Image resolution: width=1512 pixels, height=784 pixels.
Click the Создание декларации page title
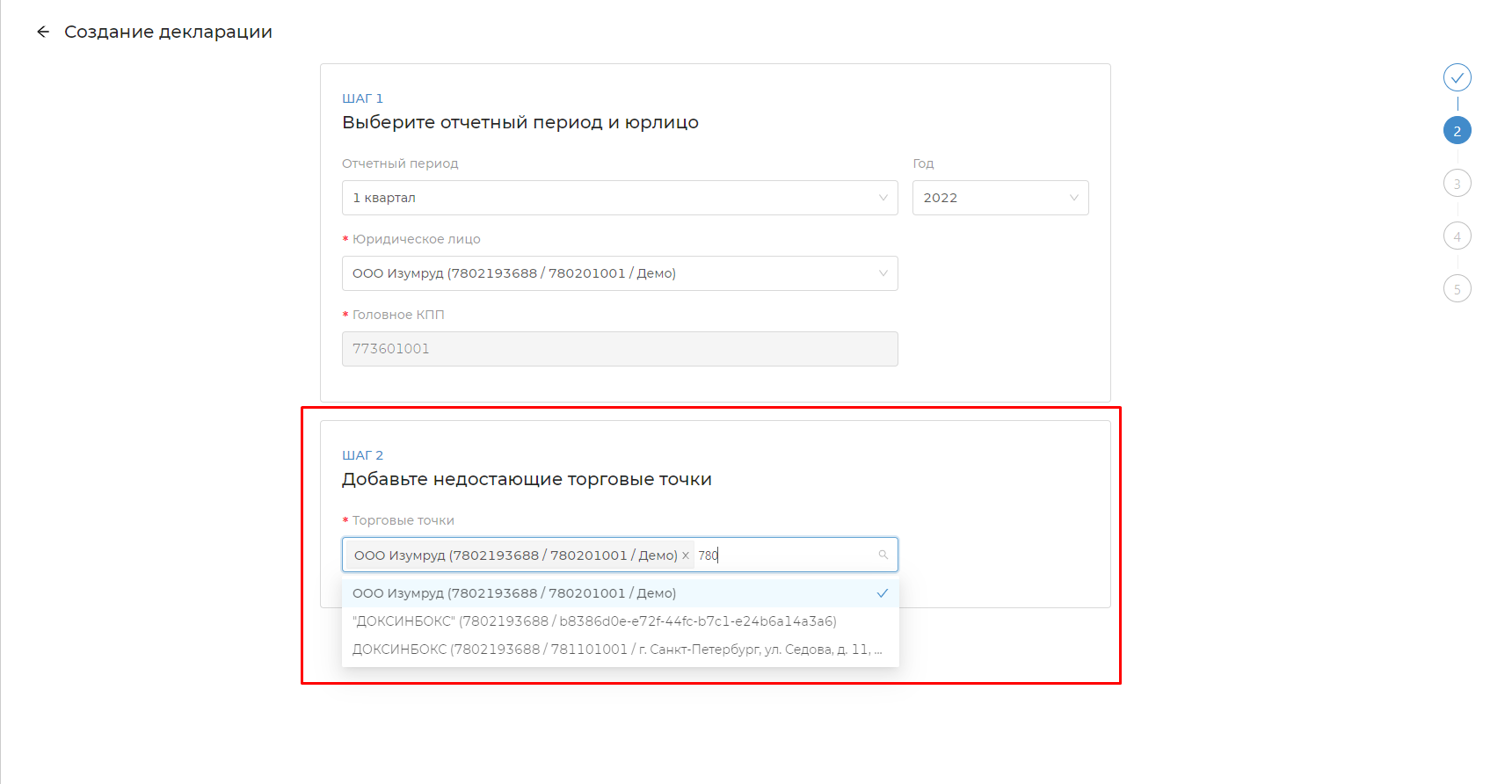tap(168, 33)
